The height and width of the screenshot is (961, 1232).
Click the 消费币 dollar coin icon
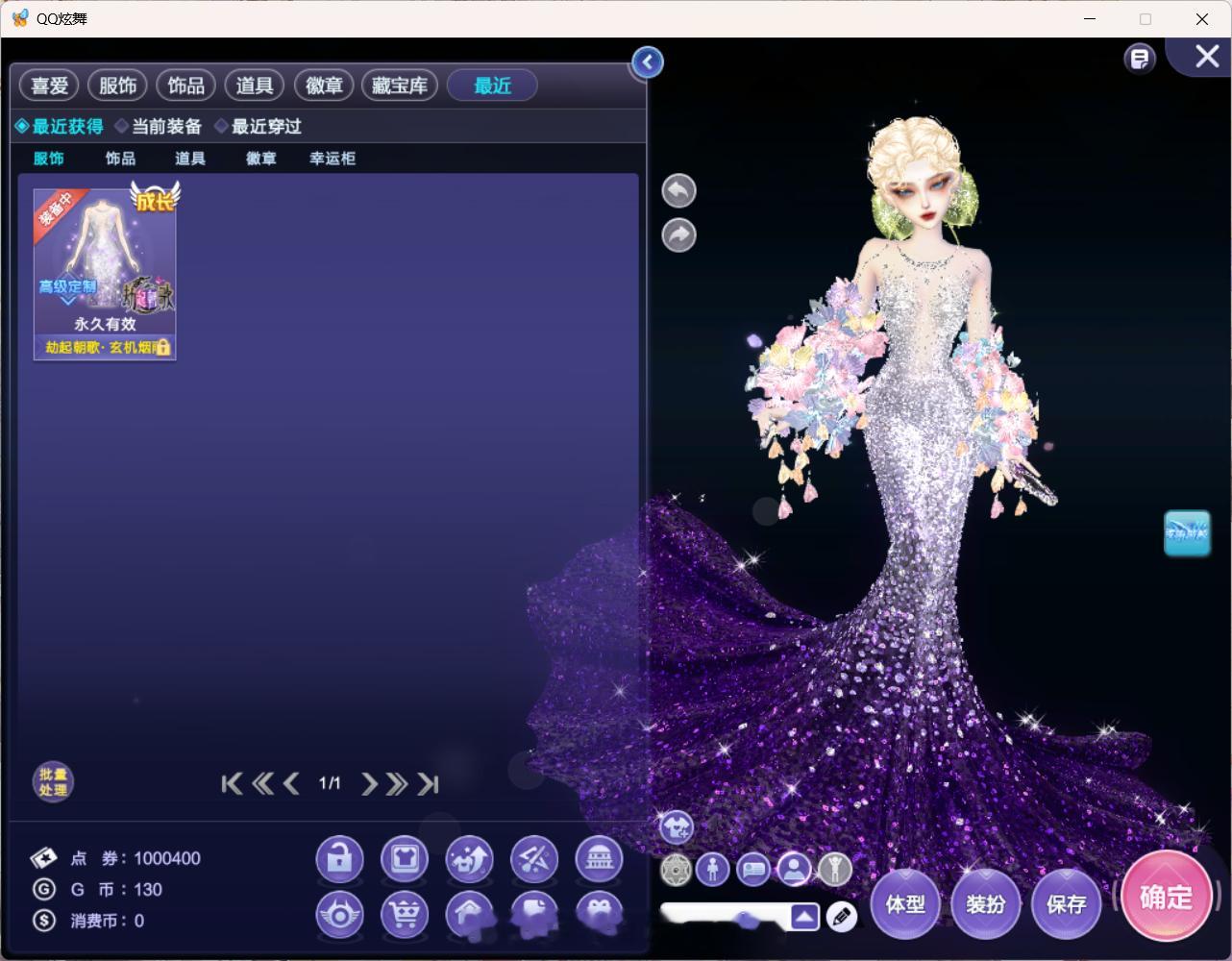tap(43, 921)
